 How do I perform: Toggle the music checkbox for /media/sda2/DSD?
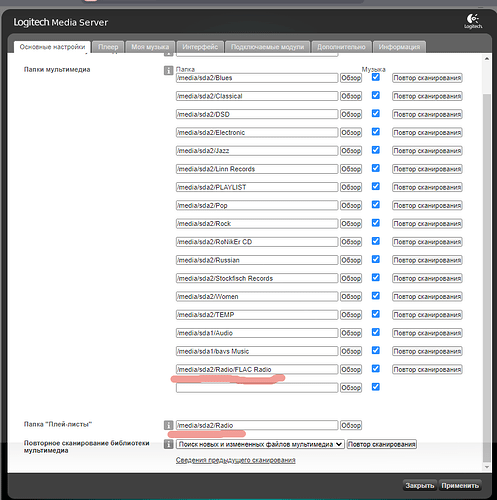coord(376,113)
